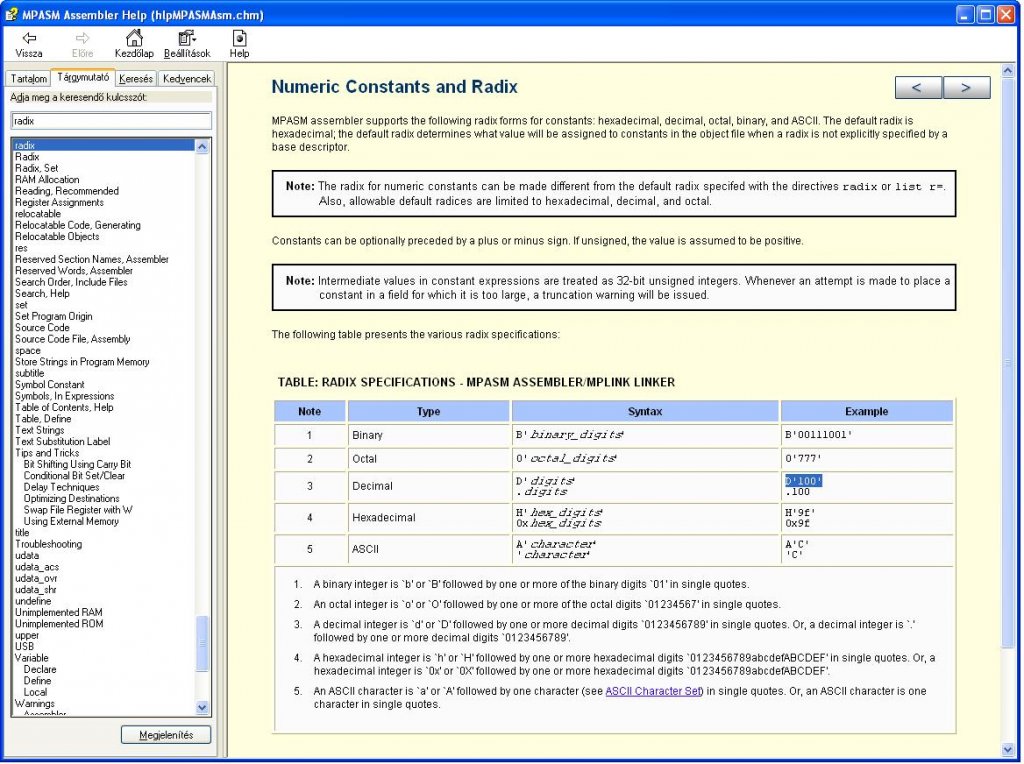Screen dimensions: 1024x764
Task: Select 'Tips and Tricks' index entry
Action: click(47, 454)
